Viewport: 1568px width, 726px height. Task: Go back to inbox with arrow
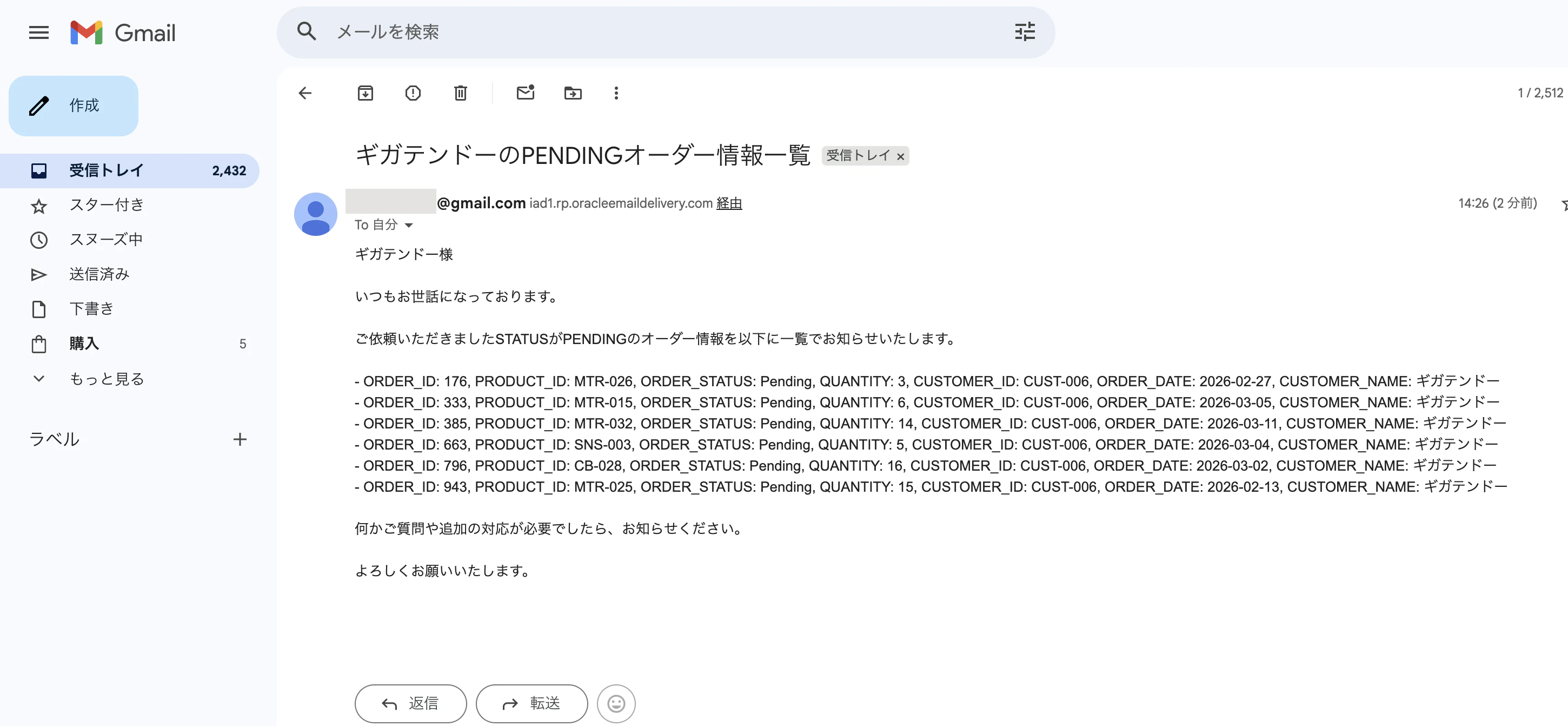point(305,93)
